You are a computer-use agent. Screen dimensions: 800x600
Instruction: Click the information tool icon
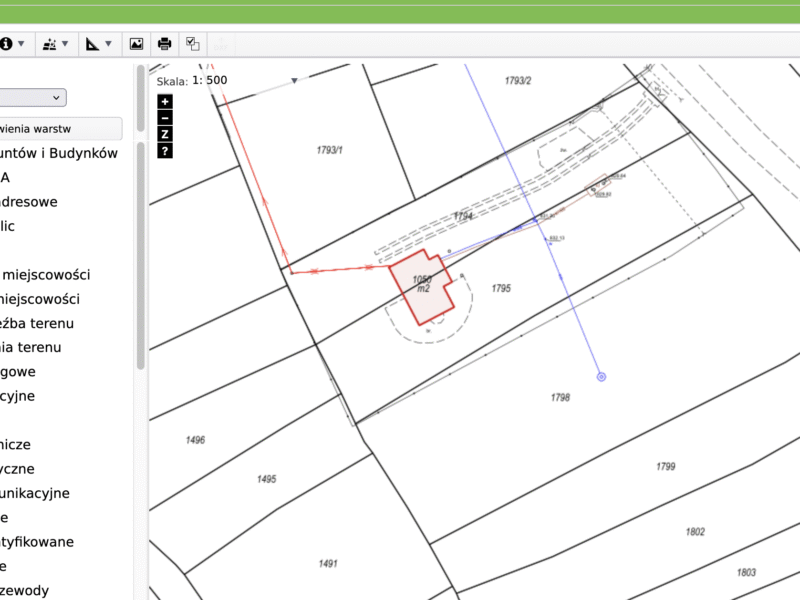[x=6, y=44]
